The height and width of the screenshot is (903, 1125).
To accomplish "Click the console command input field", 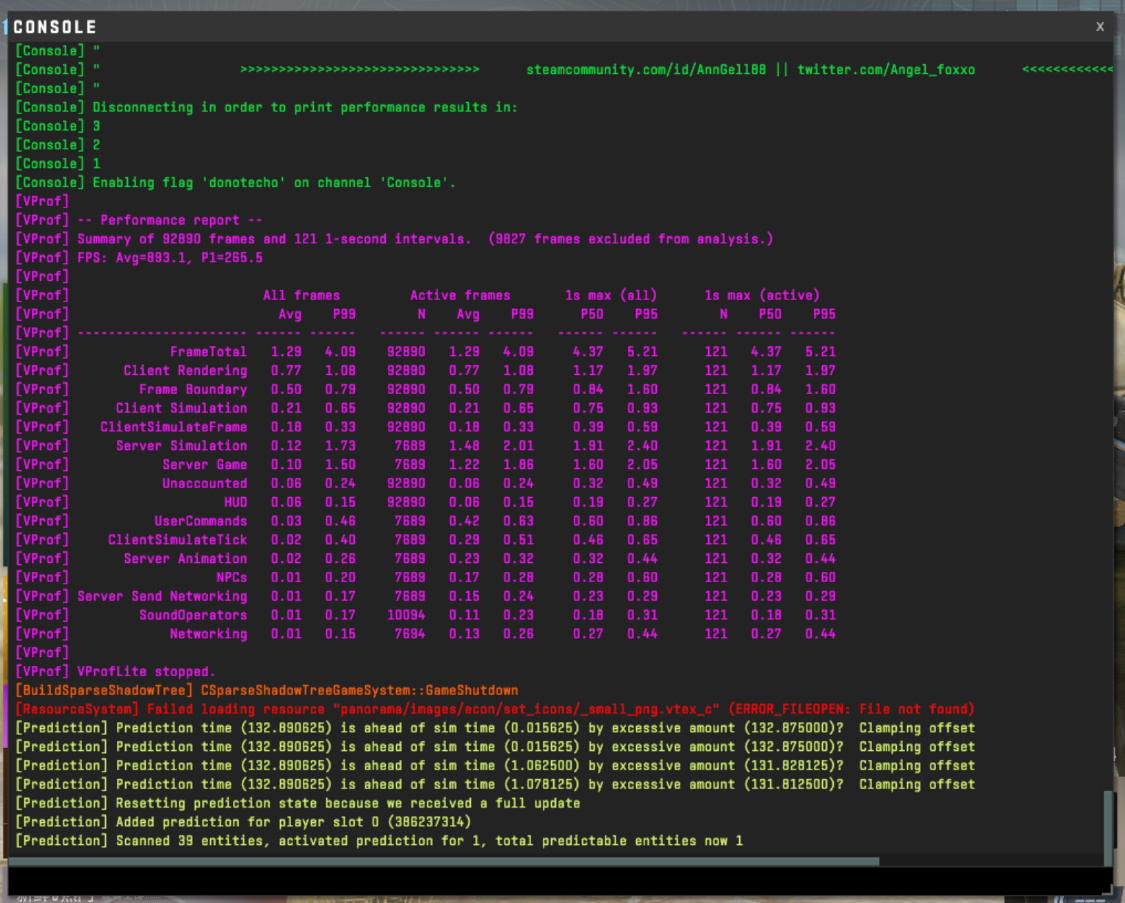I will pos(560,880).
